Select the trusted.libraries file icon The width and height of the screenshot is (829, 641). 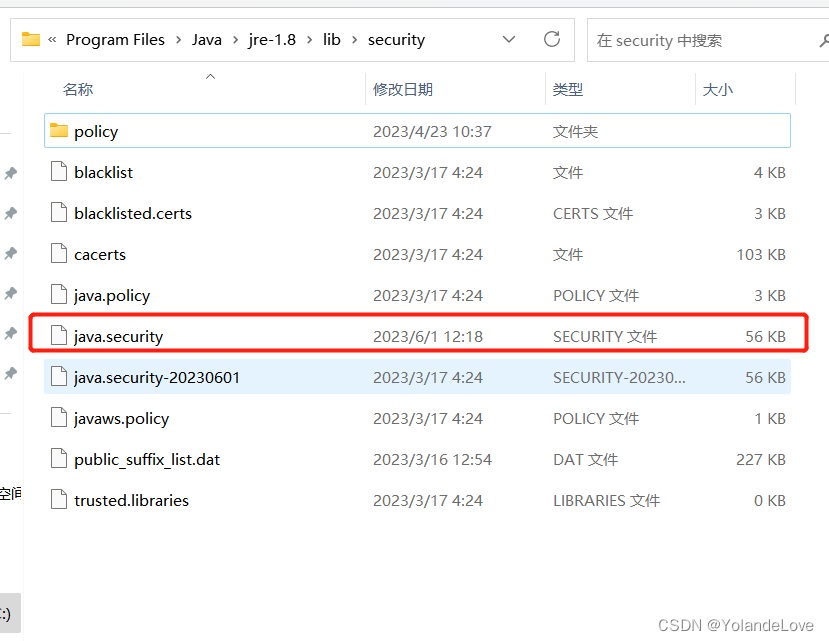[59, 499]
